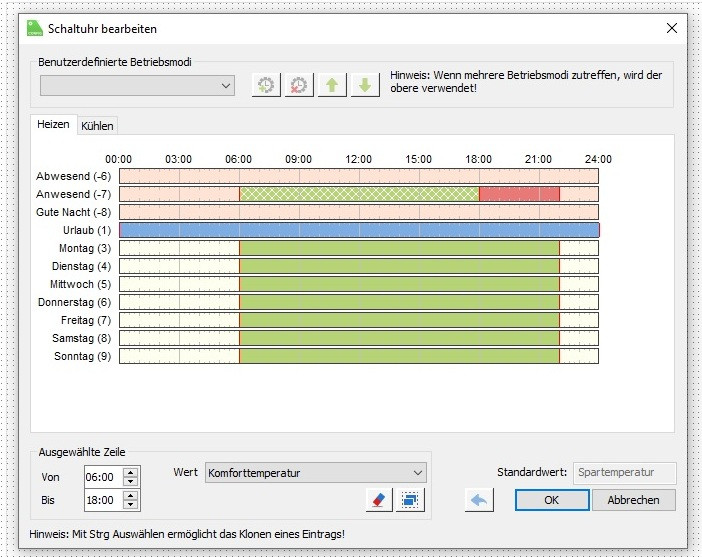The width and height of the screenshot is (702, 557).
Task: Click the 24:00 time axis label
Action: [598, 159]
